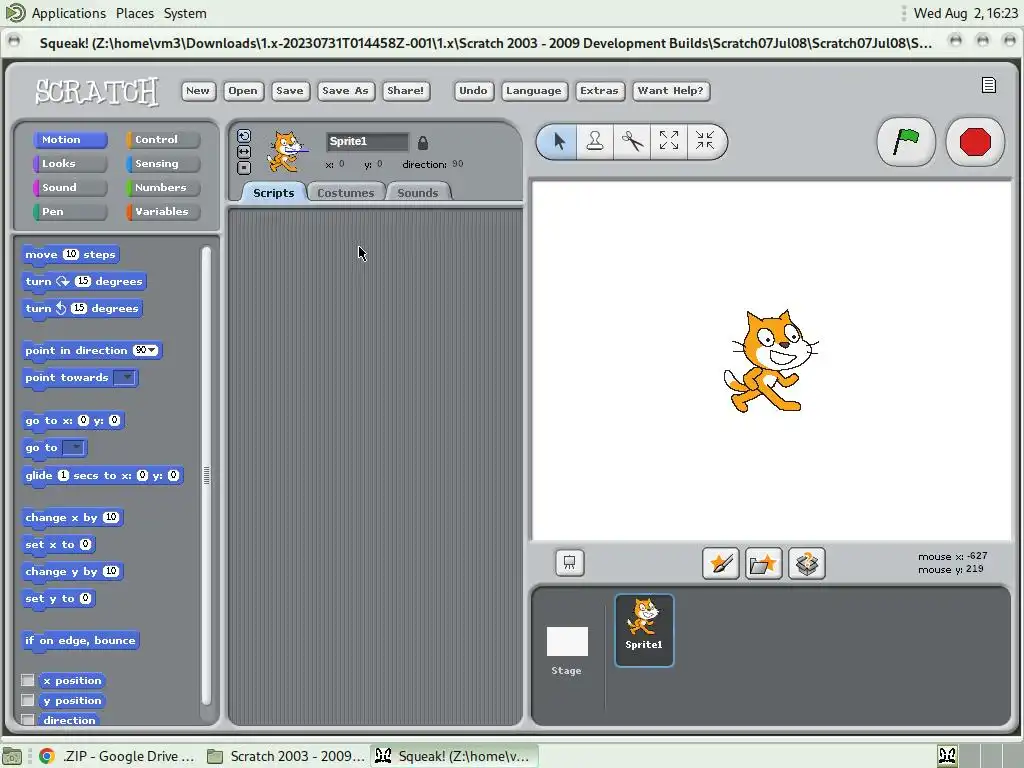
Task: Click the turn counterclockwise 15 degrees block
Action: click(x=82, y=308)
